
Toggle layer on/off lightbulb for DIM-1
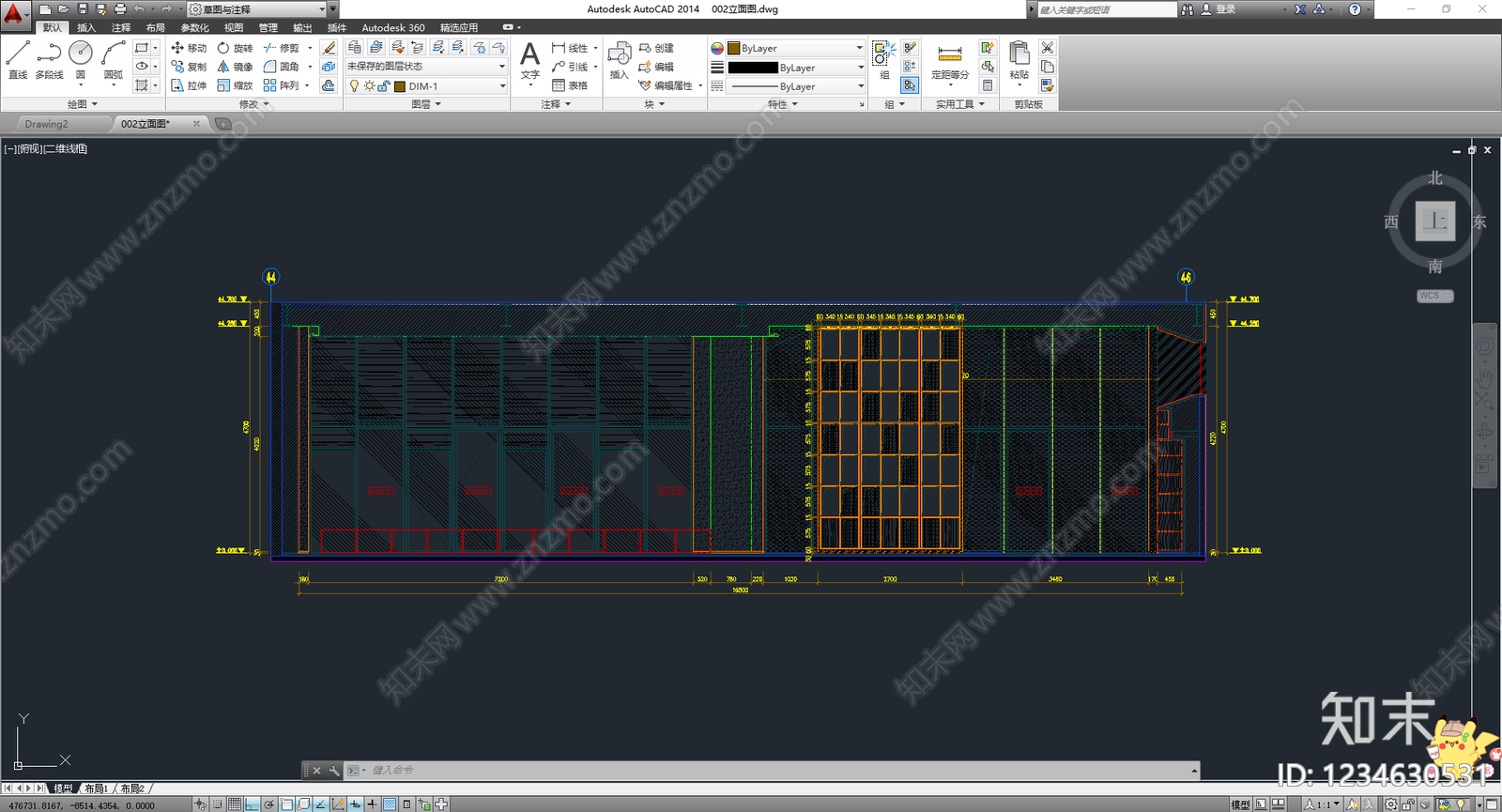(355, 86)
